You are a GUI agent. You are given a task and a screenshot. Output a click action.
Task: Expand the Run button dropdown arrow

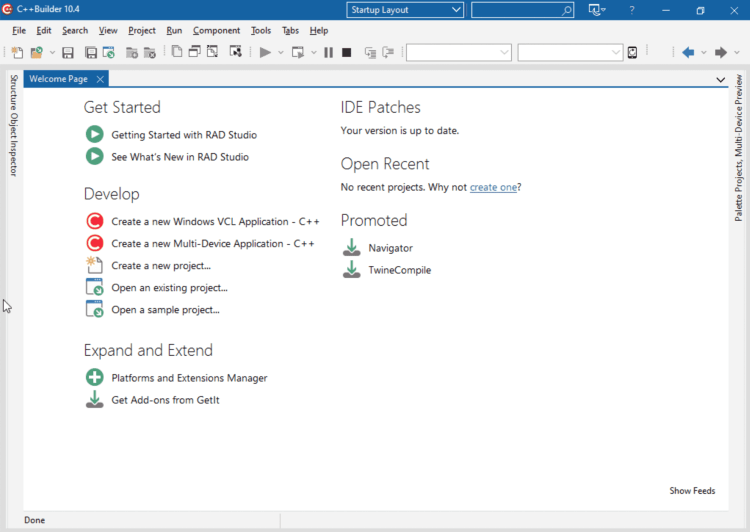pos(281,53)
